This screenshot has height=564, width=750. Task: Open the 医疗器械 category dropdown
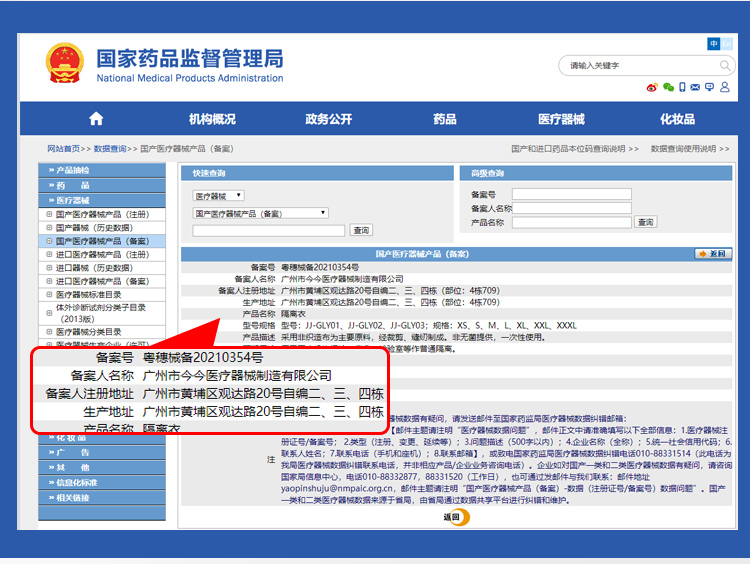pyautogui.click(x=218, y=196)
